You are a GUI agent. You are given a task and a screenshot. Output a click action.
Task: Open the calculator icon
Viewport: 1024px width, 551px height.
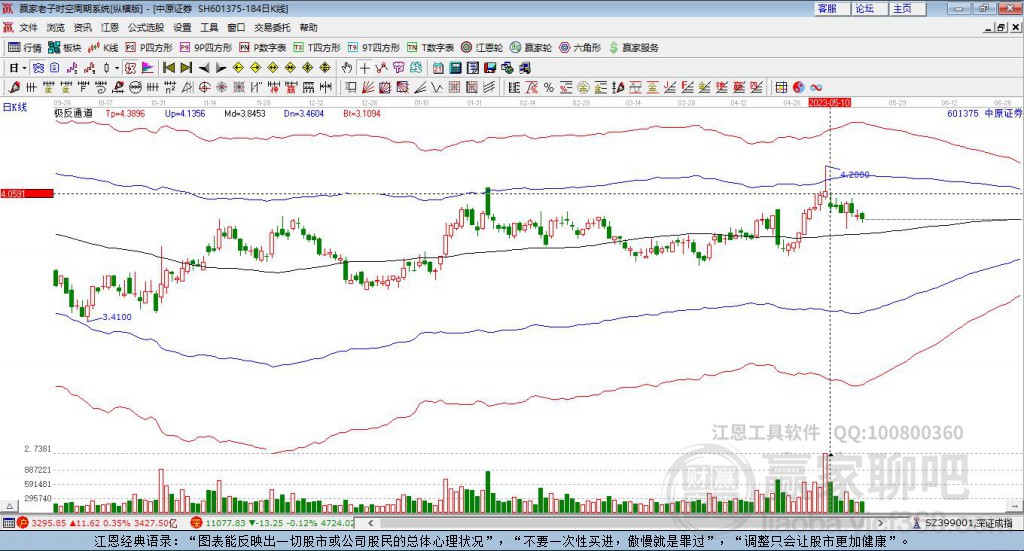(x=455, y=68)
